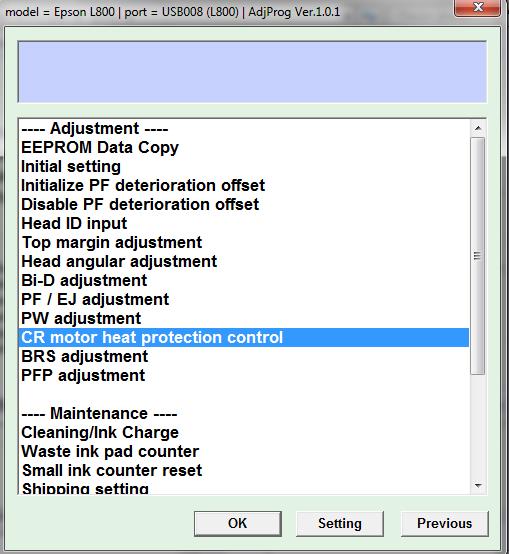Choose Bi-D adjustment
The image size is (509, 554).
tap(244, 281)
